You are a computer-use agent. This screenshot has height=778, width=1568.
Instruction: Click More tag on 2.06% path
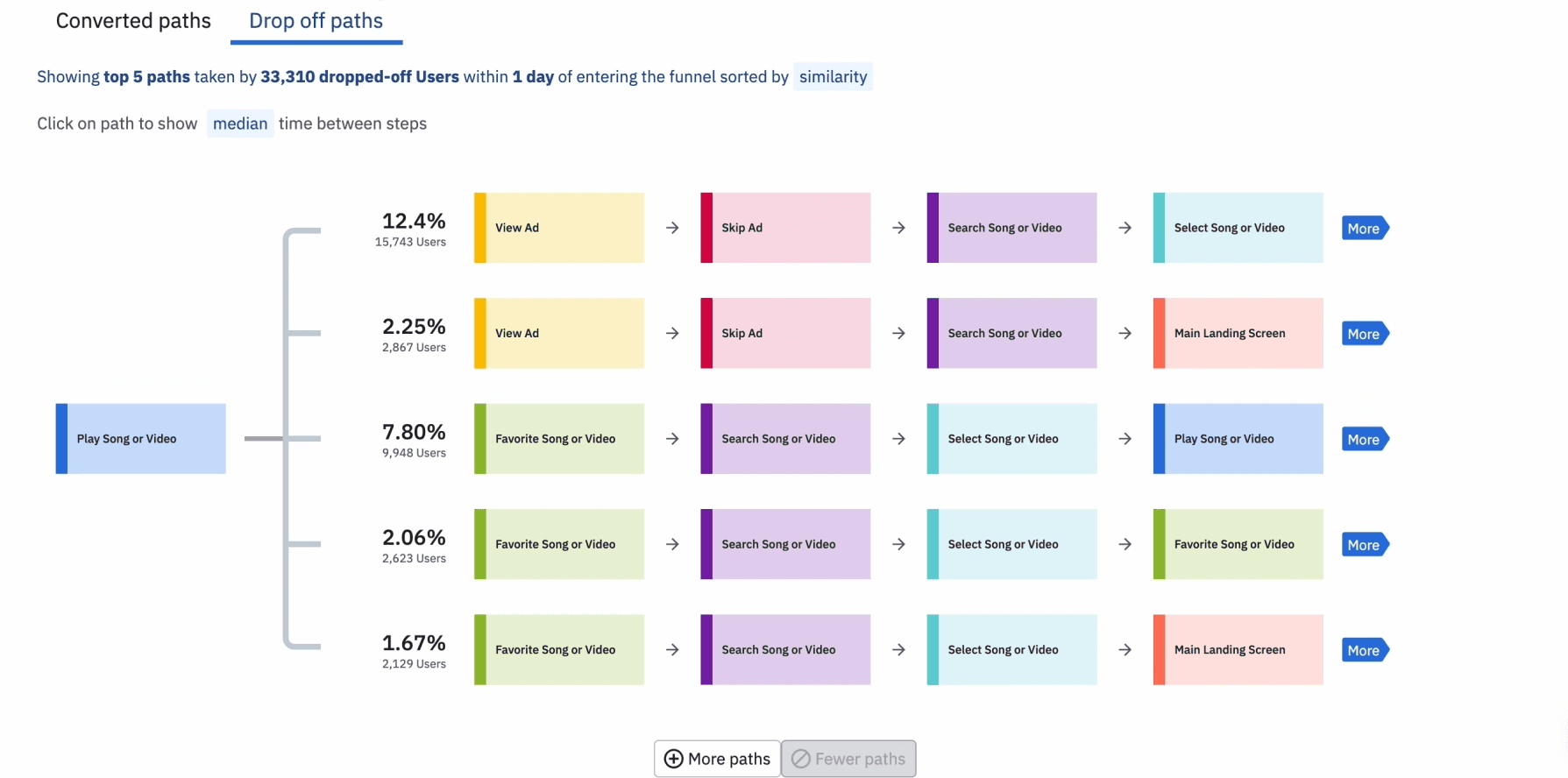point(1364,545)
